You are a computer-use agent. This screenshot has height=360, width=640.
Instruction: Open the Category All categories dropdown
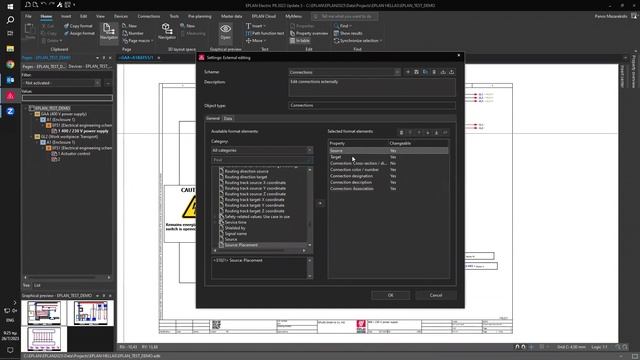click(x=309, y=150)
